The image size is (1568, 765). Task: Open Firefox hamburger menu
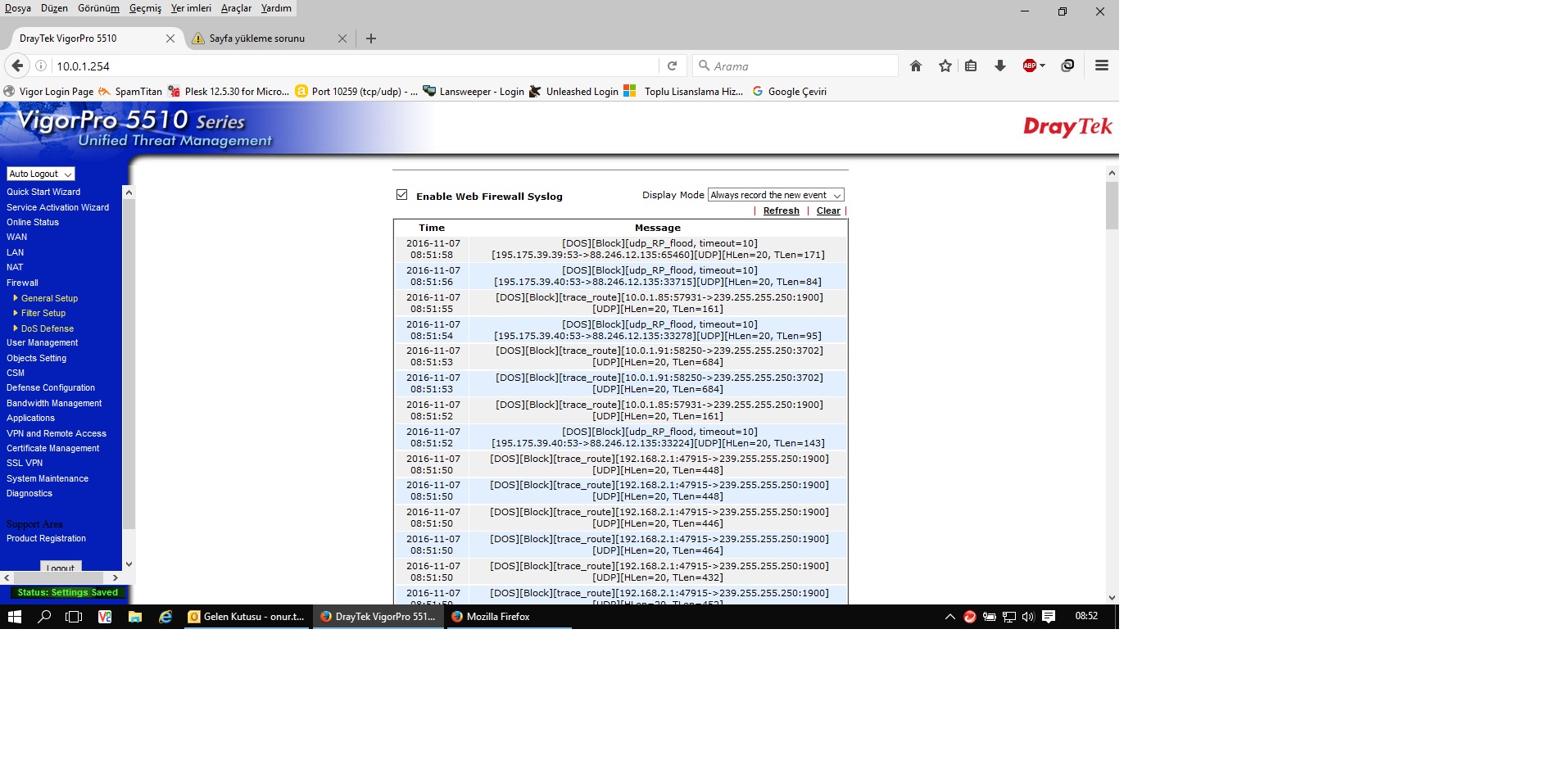click(x=1102, y=66)
